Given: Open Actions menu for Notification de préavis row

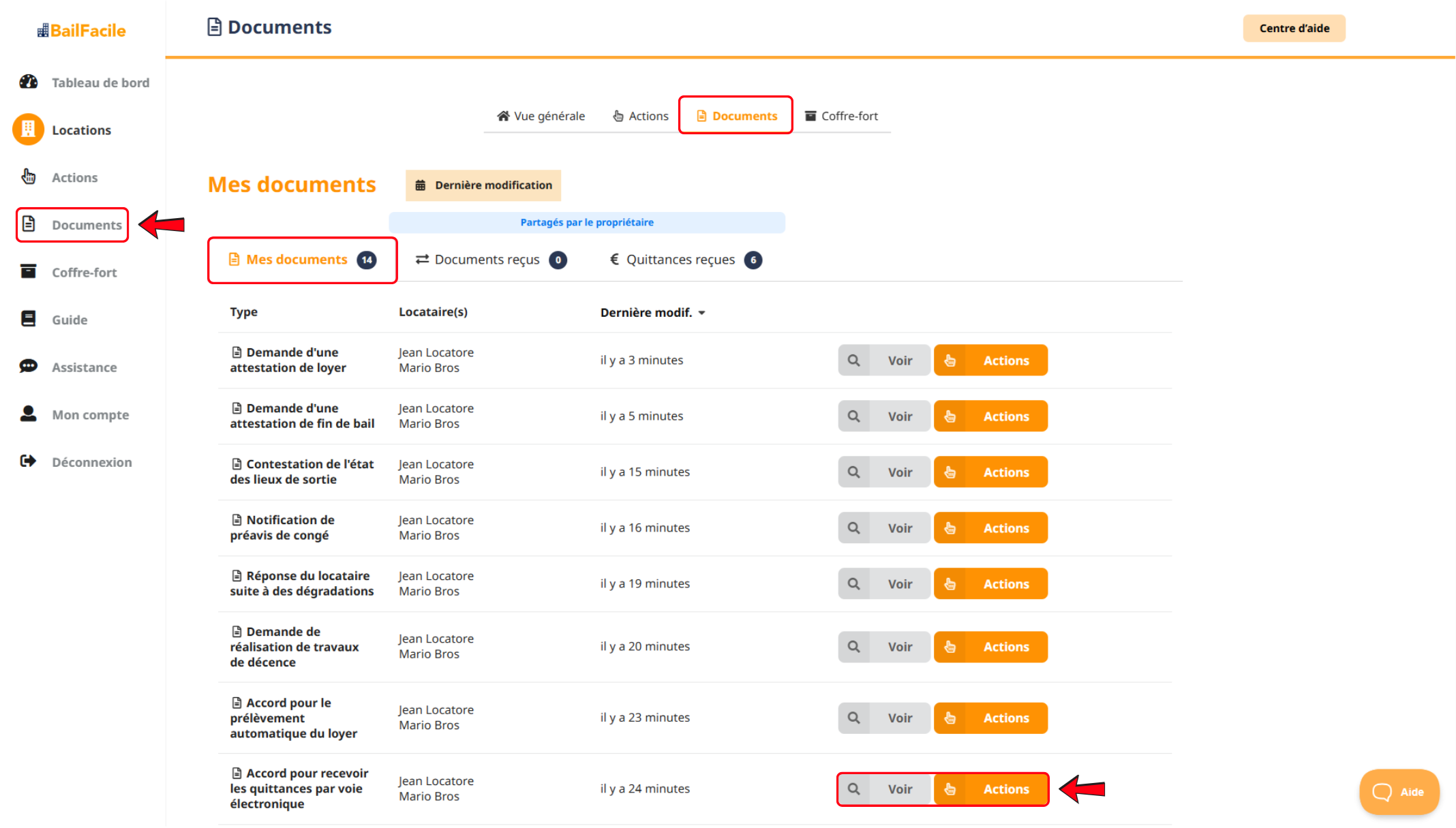Looking at the screenshot, I should pos(990,528).
